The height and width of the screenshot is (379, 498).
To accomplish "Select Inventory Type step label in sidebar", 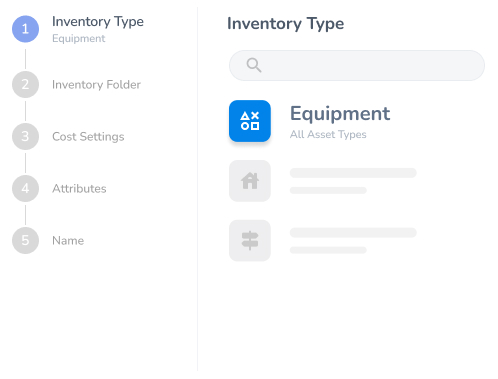I will point(98,22).
